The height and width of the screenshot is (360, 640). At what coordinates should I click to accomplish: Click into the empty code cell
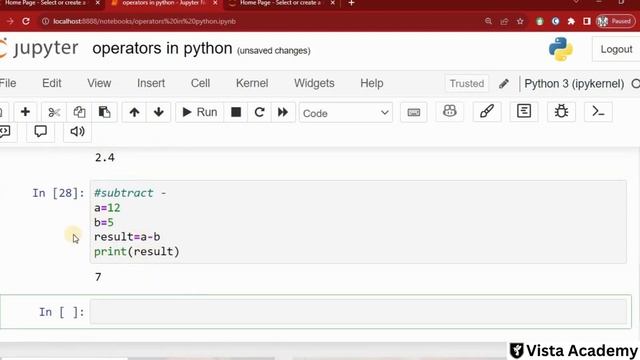(x=358, y=312)
